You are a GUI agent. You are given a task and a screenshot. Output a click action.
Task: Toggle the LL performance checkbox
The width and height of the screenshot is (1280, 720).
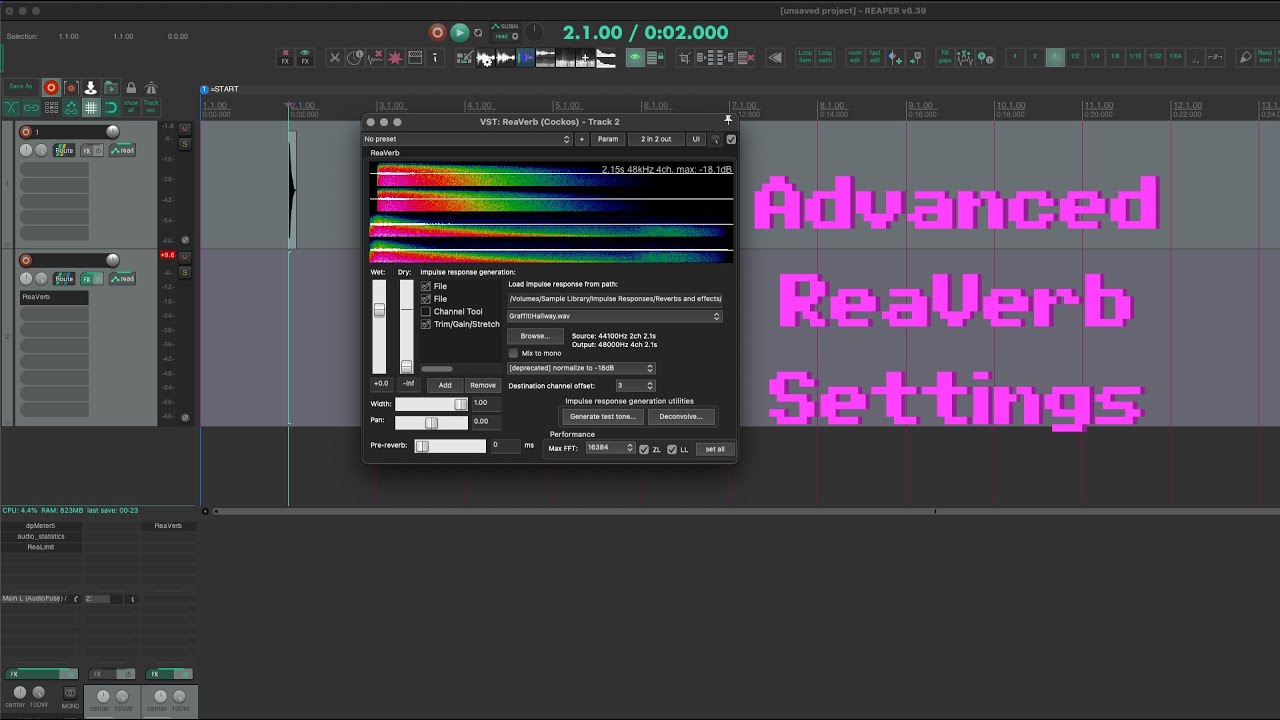tap(672, 449)
